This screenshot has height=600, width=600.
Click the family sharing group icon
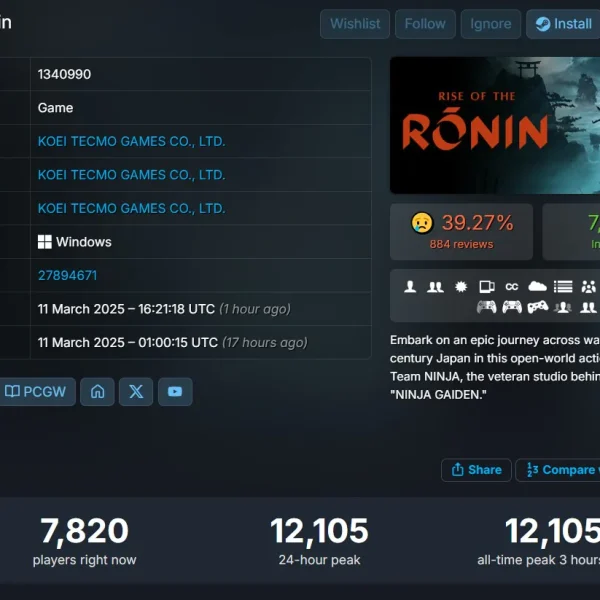[x=589, y=286]
